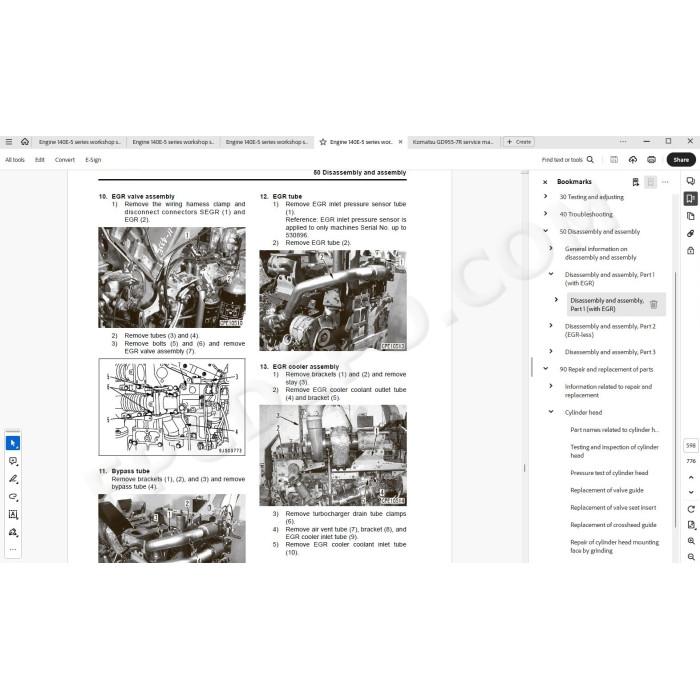Open the page display options icon
The width and height of the screenshot is (700, 700).
pyautogui.click(x=691, y=525)
